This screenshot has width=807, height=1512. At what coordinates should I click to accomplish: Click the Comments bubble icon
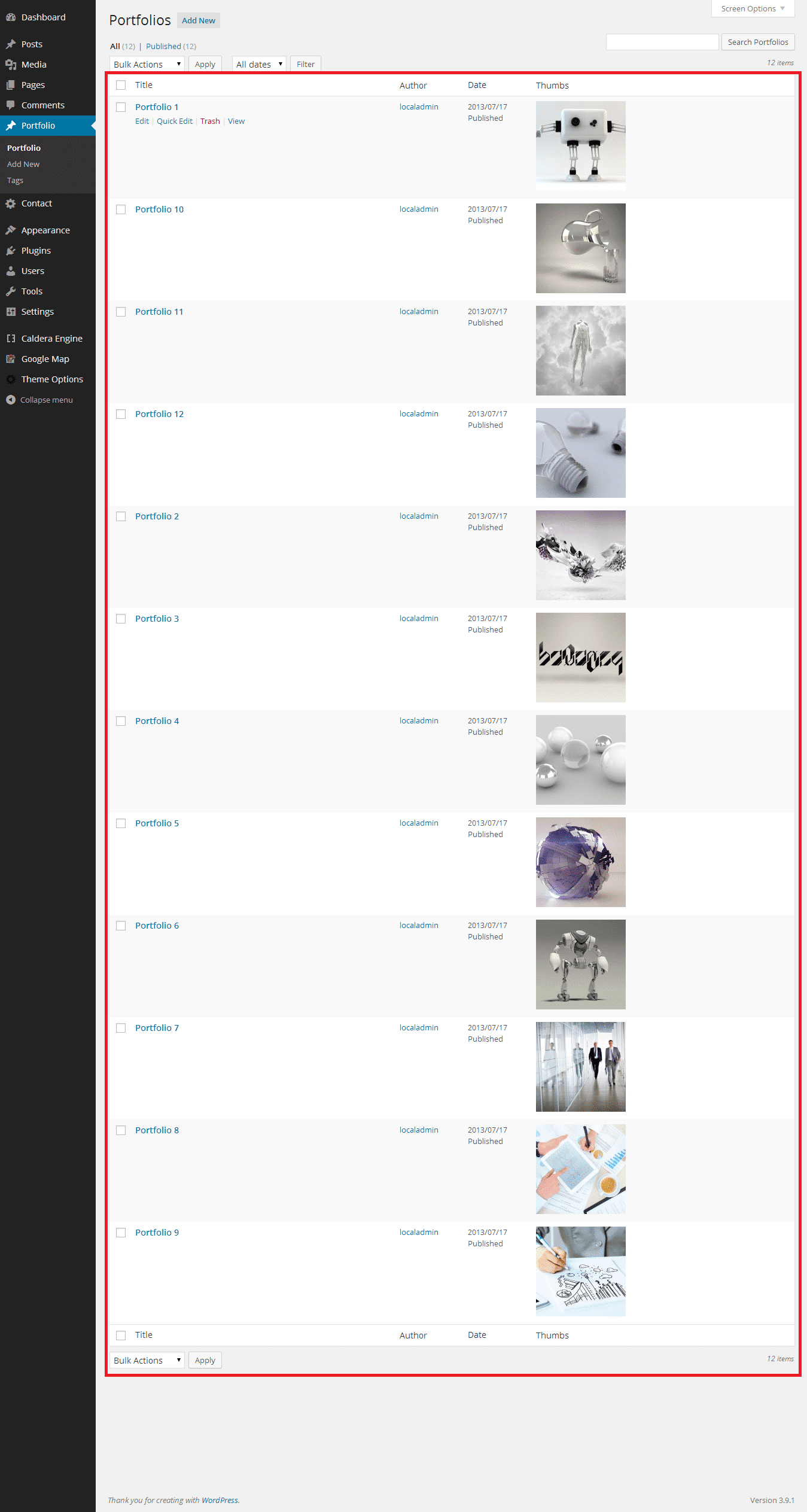tap(11, 105)
